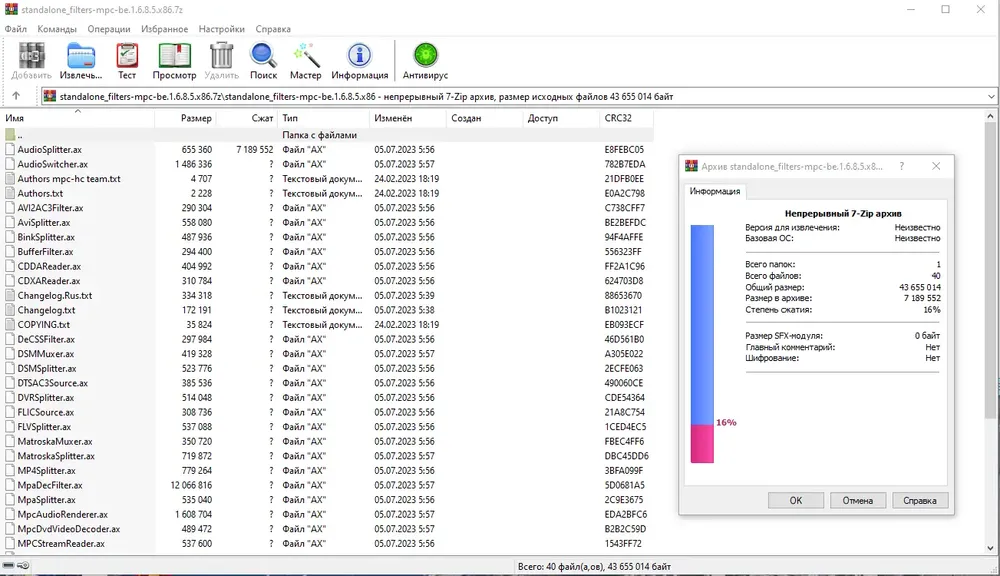Launch the Поиск search magnifier tool
This screenshot has width=1000, height=576.
point(263,61)
